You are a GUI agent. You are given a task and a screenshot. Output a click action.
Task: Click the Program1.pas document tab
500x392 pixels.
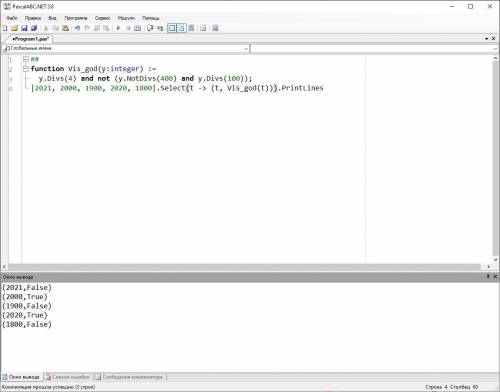[30, 39]
